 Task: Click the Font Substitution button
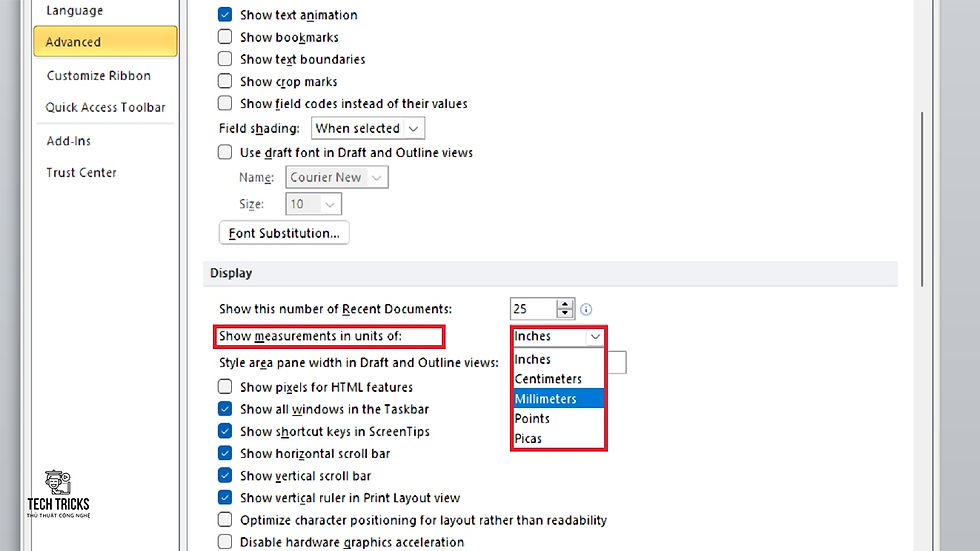click(x=284, y=233)
